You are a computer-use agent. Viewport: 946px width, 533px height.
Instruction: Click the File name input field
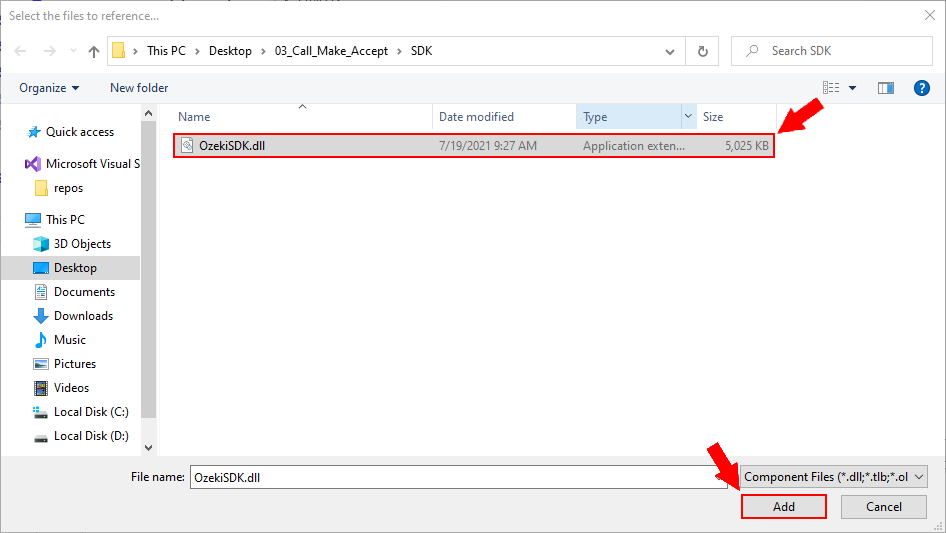tap(459, 477)
